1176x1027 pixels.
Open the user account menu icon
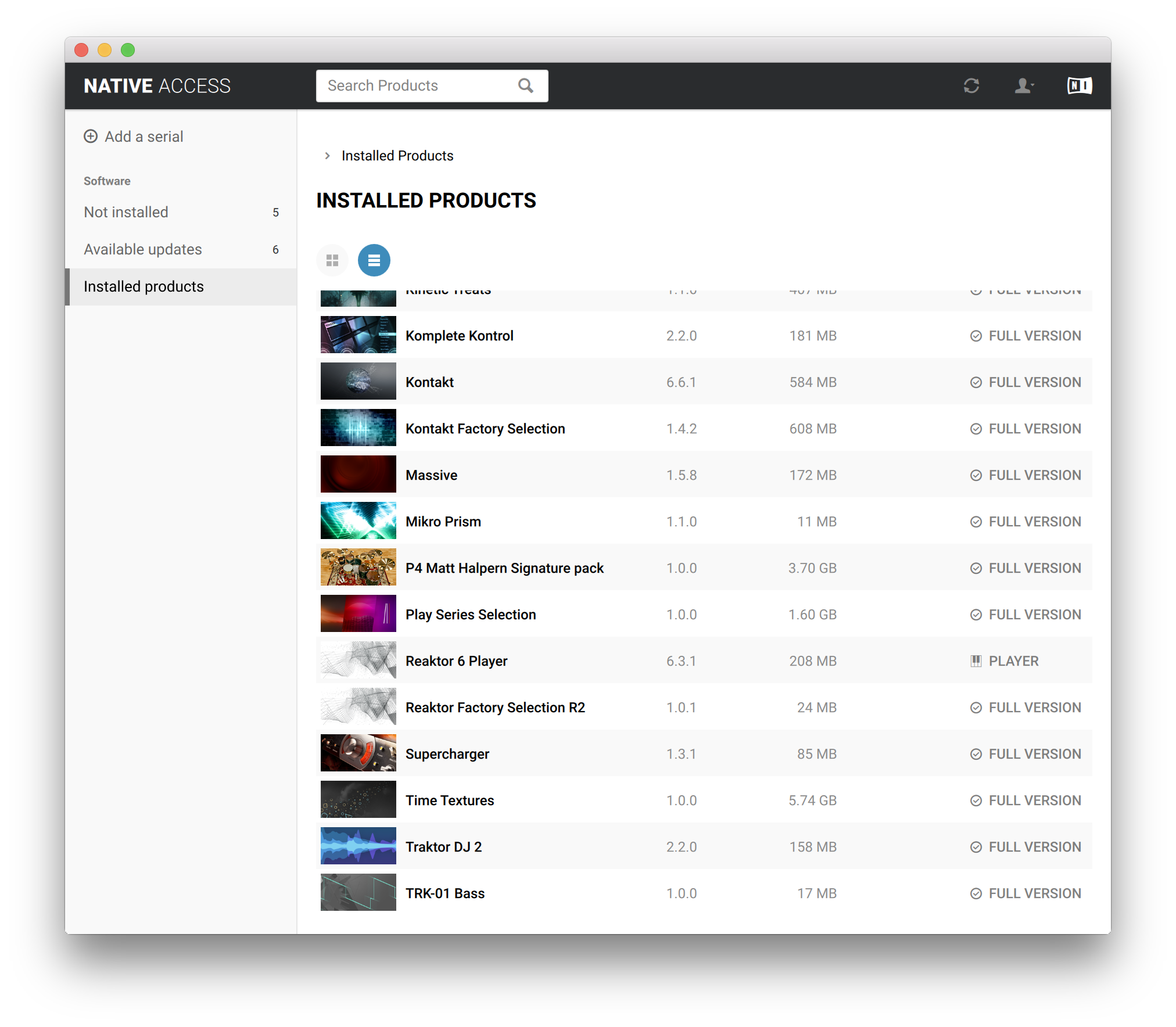[x=1023, y=86]
